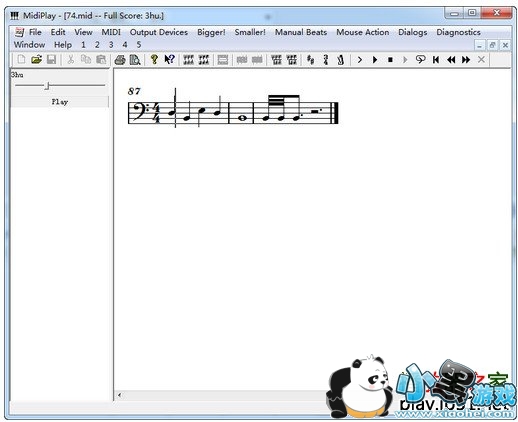Fast forward using the double right arrow icon
The width and height of the screenshot is (518, 422).
pyautogui.click(x=466, y=60)
